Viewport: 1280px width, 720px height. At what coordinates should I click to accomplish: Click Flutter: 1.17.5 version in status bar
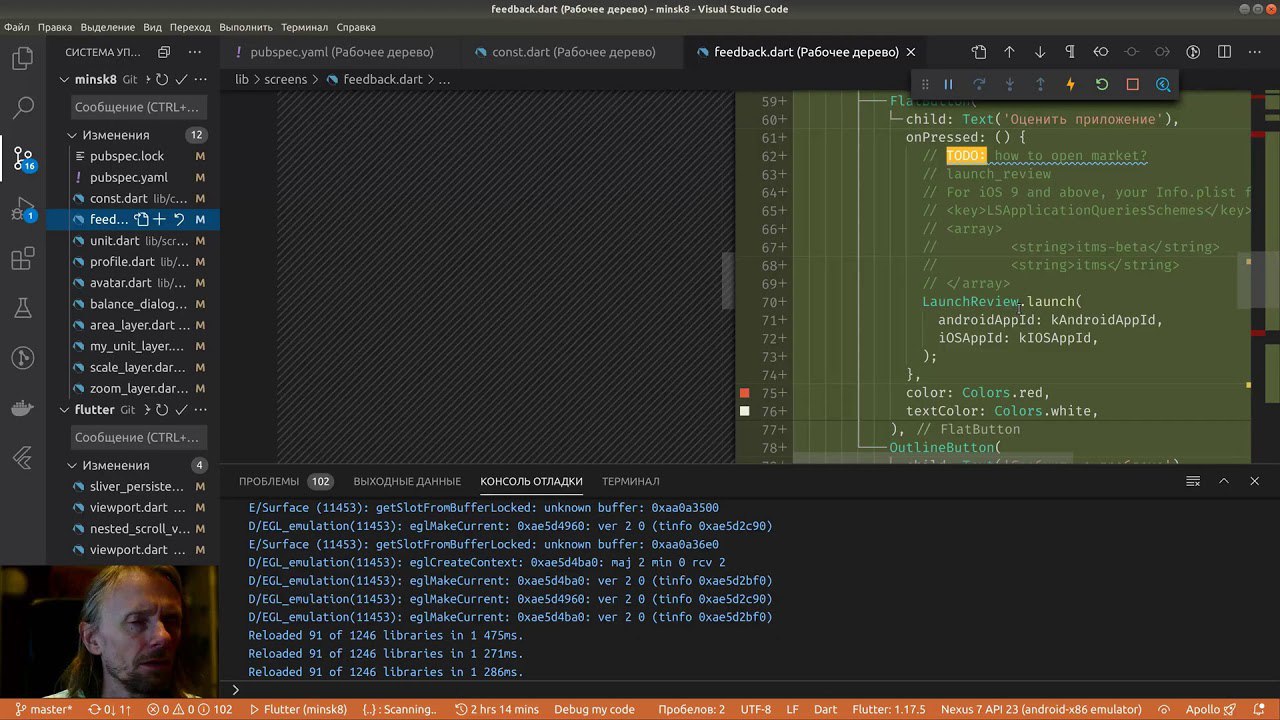pyautogui.click(x=889, y=709)
